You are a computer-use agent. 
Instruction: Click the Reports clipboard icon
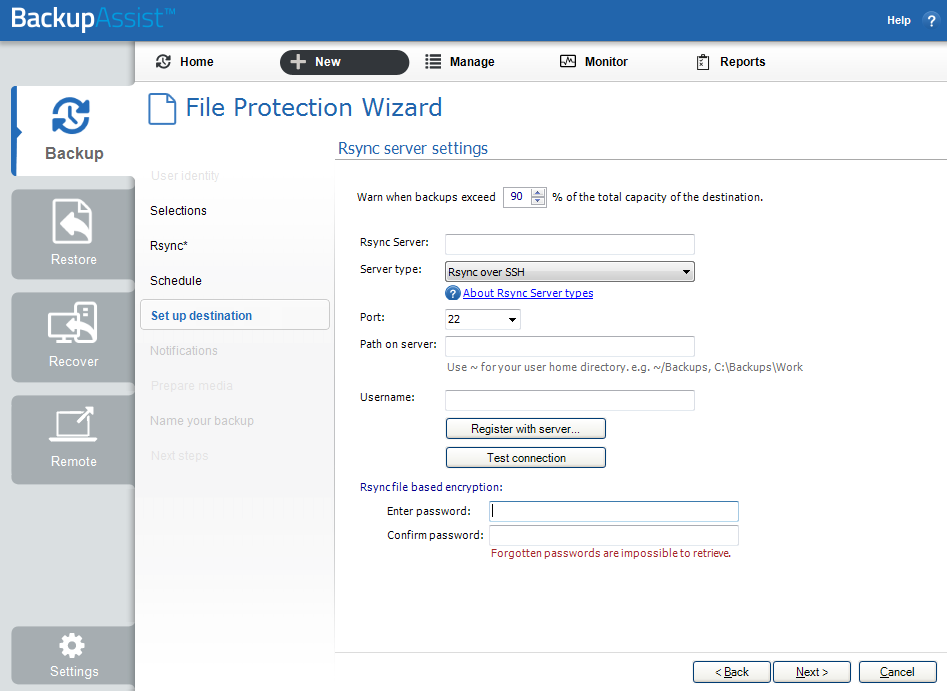pos(703,62)
